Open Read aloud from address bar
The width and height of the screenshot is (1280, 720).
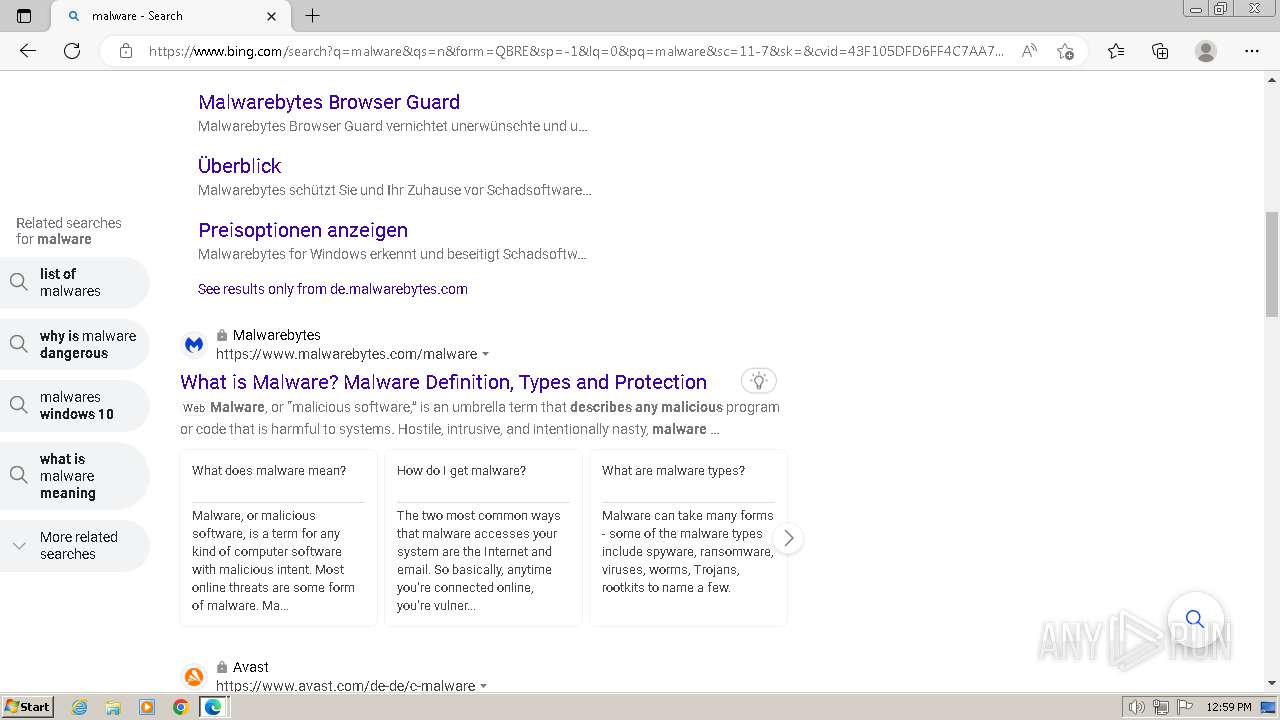pos(1029,51)
